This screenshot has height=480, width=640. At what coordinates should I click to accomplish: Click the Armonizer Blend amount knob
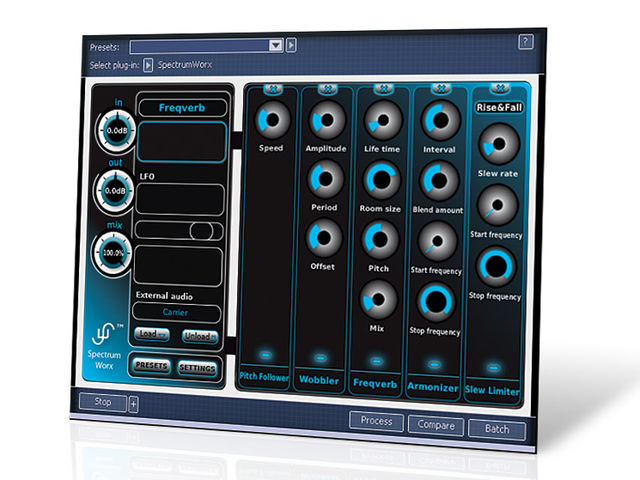coord(439,180)
